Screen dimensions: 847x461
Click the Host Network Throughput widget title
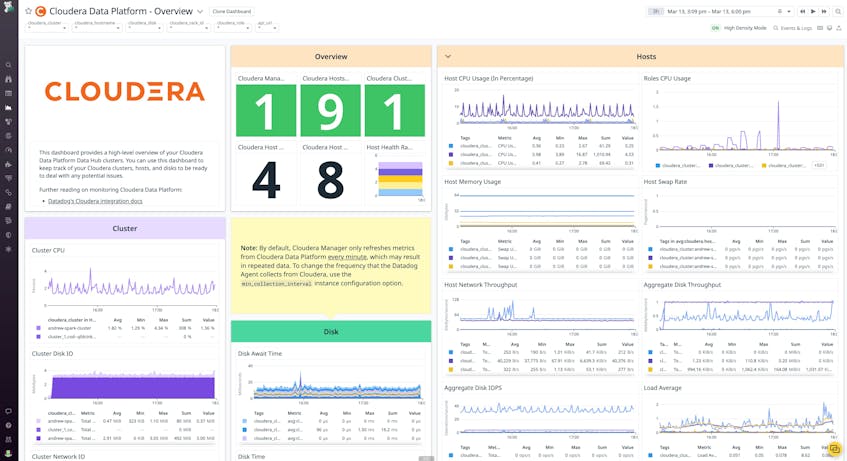pos(481,285)
